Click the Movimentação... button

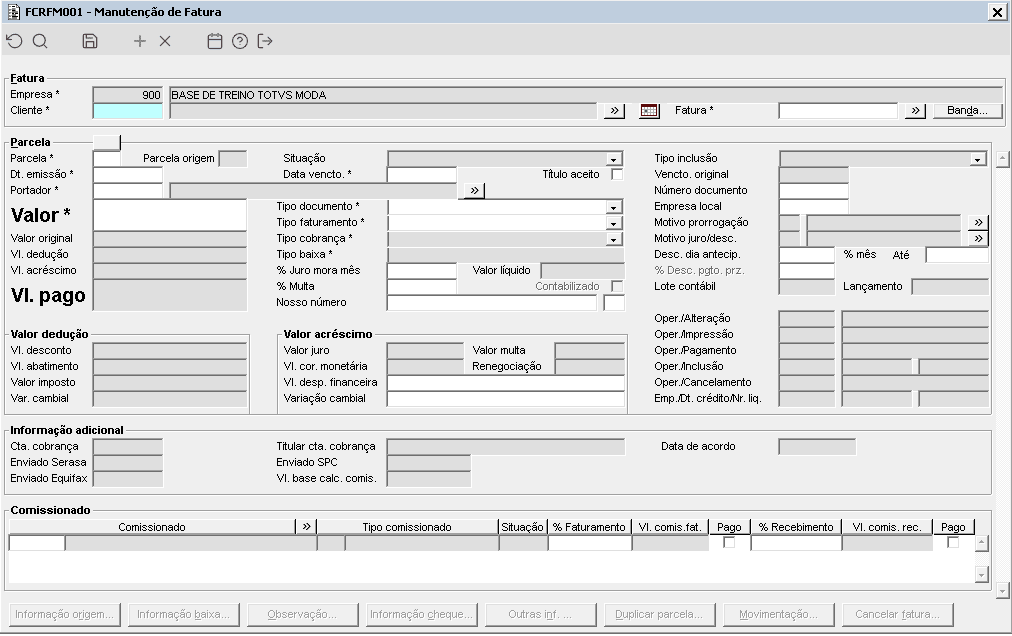778,615
